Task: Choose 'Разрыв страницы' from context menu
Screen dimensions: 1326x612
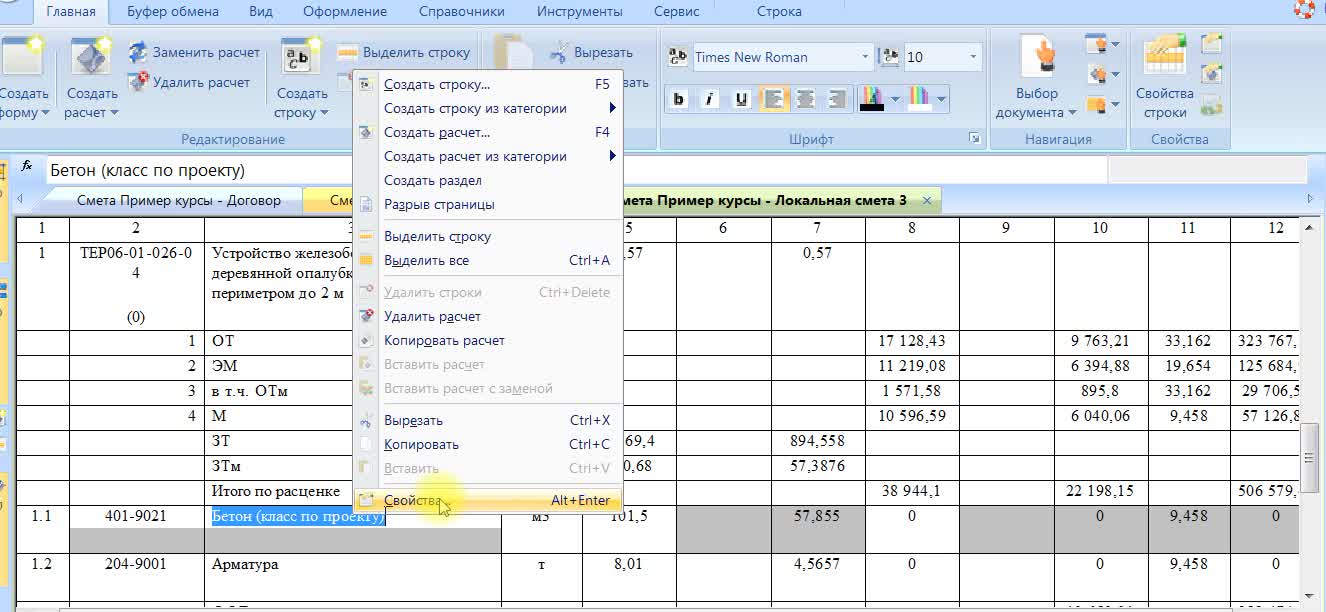Action: (x=487, y=204)
